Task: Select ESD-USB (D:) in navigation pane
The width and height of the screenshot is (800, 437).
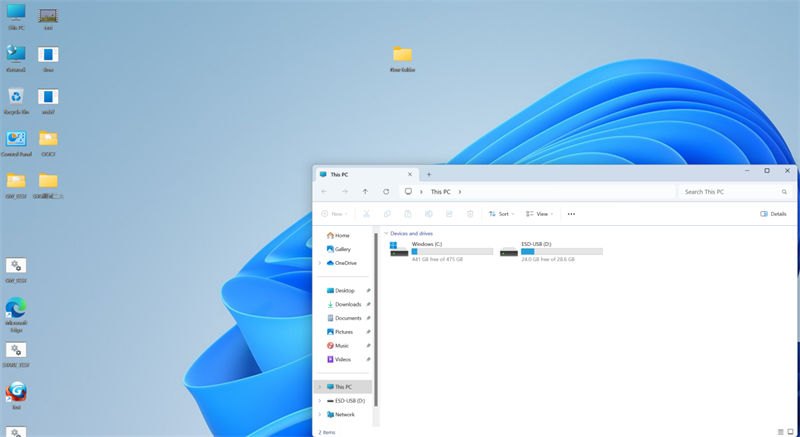Action: click(346, 401)
